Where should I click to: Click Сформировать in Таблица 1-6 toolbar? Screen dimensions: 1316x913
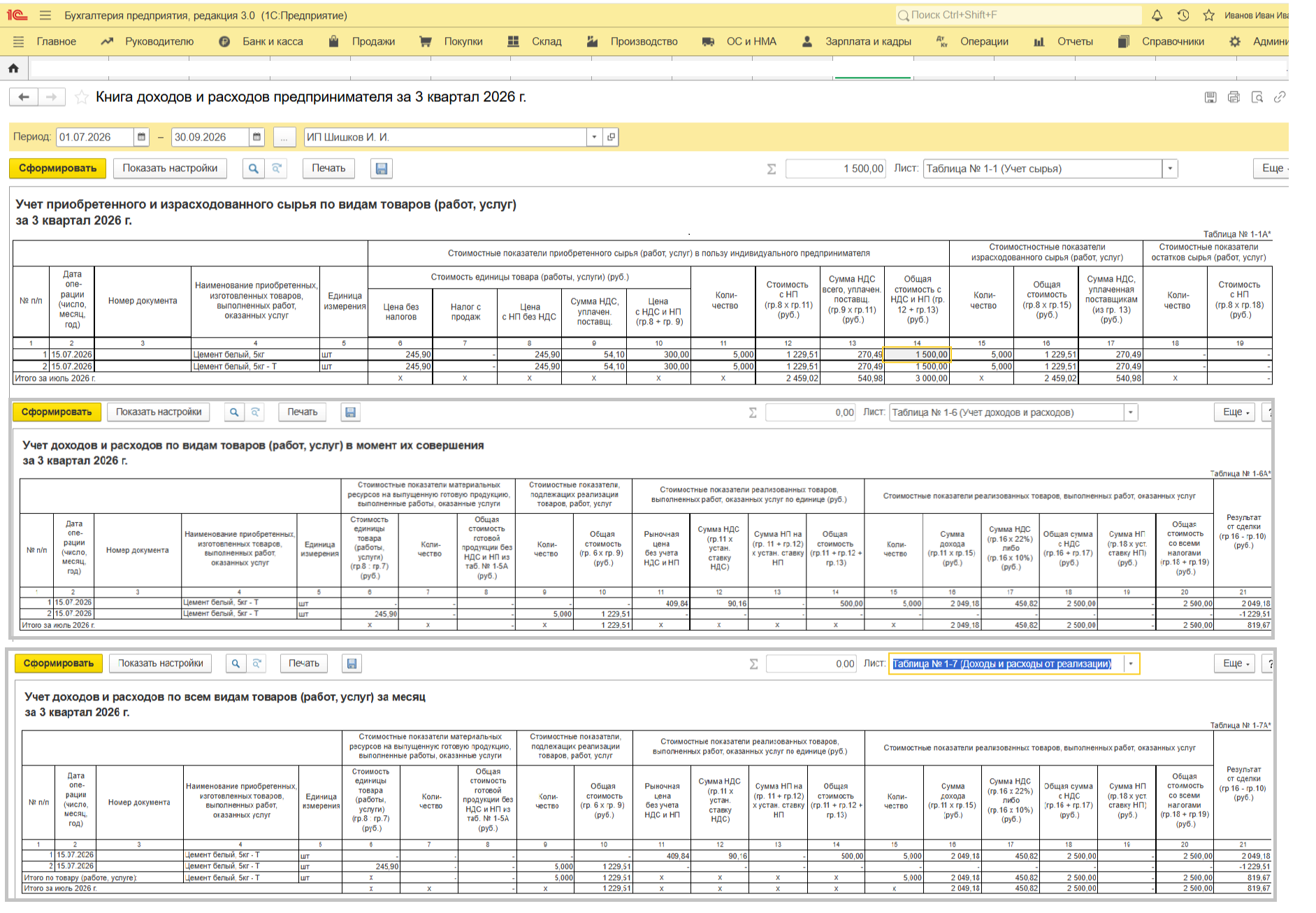click(x=57, y=412)
